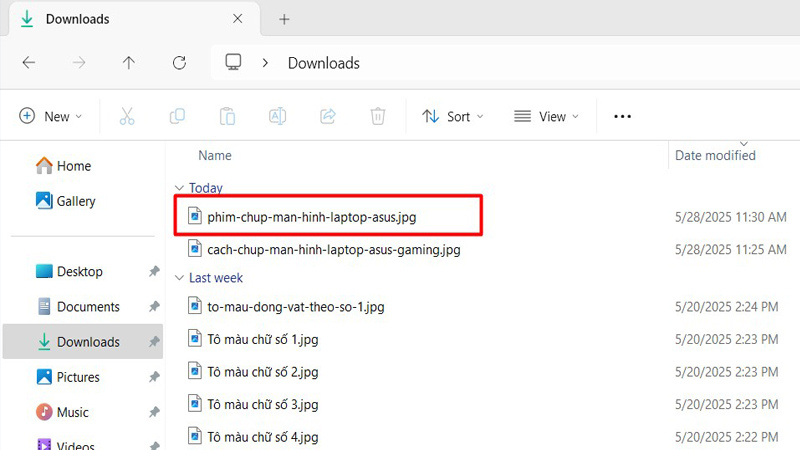The height and width of the screenshot is (450, 800).
Task: Collapse the Today group
Action: point(179,188)
